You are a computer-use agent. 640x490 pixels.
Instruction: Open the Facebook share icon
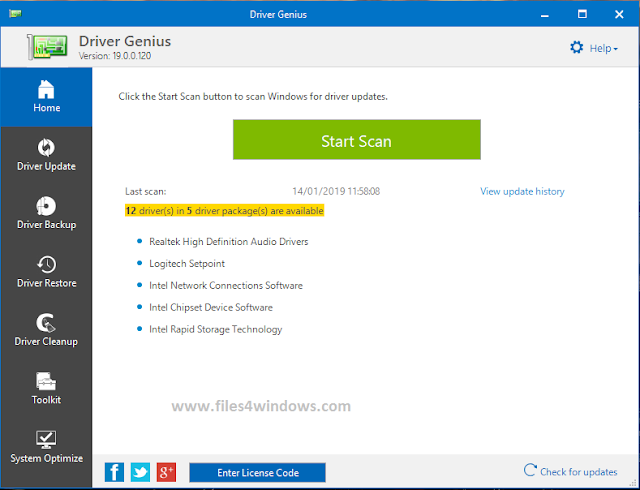pos(114,472)
